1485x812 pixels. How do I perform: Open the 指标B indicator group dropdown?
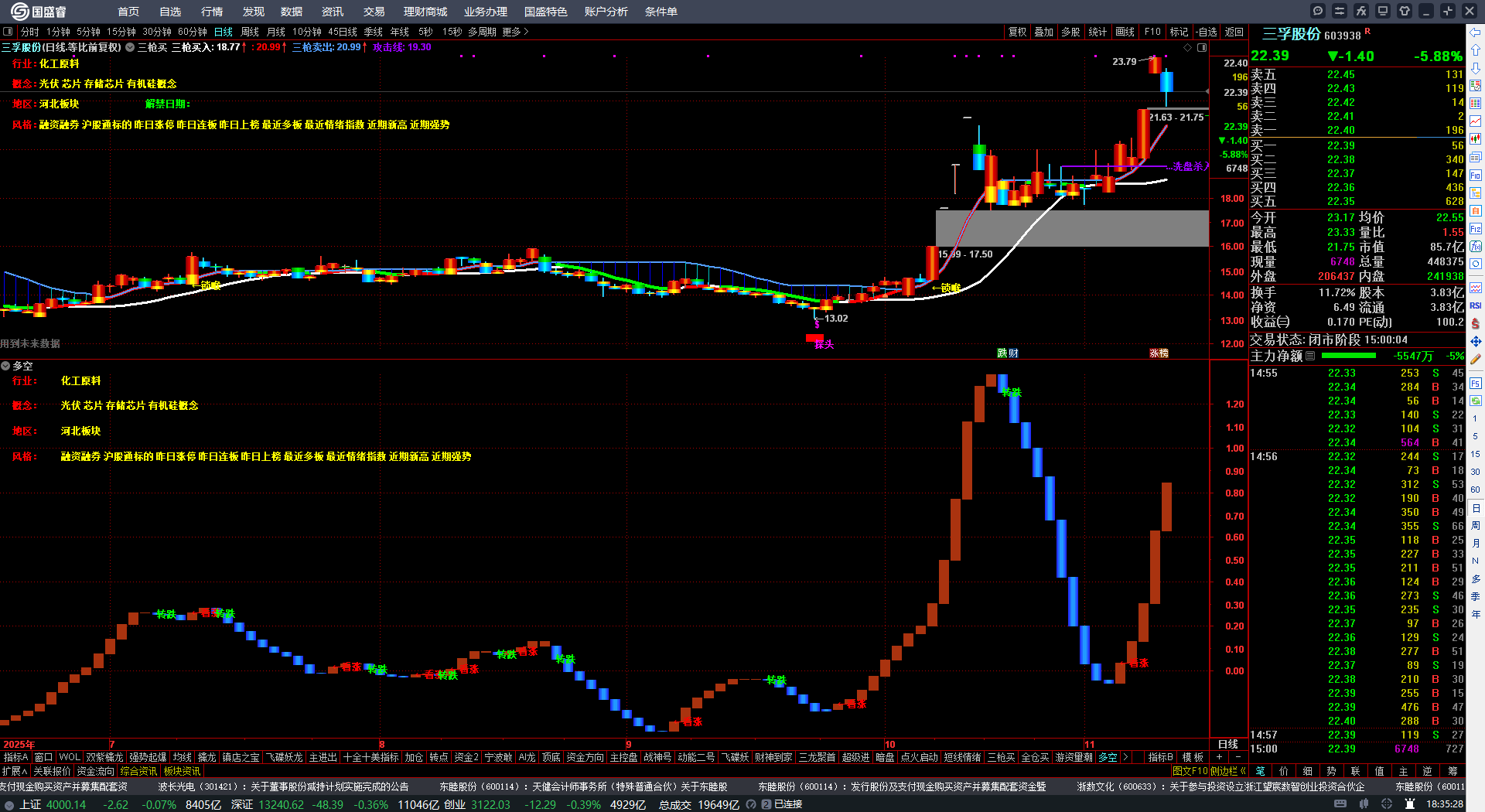[1160, 757]
